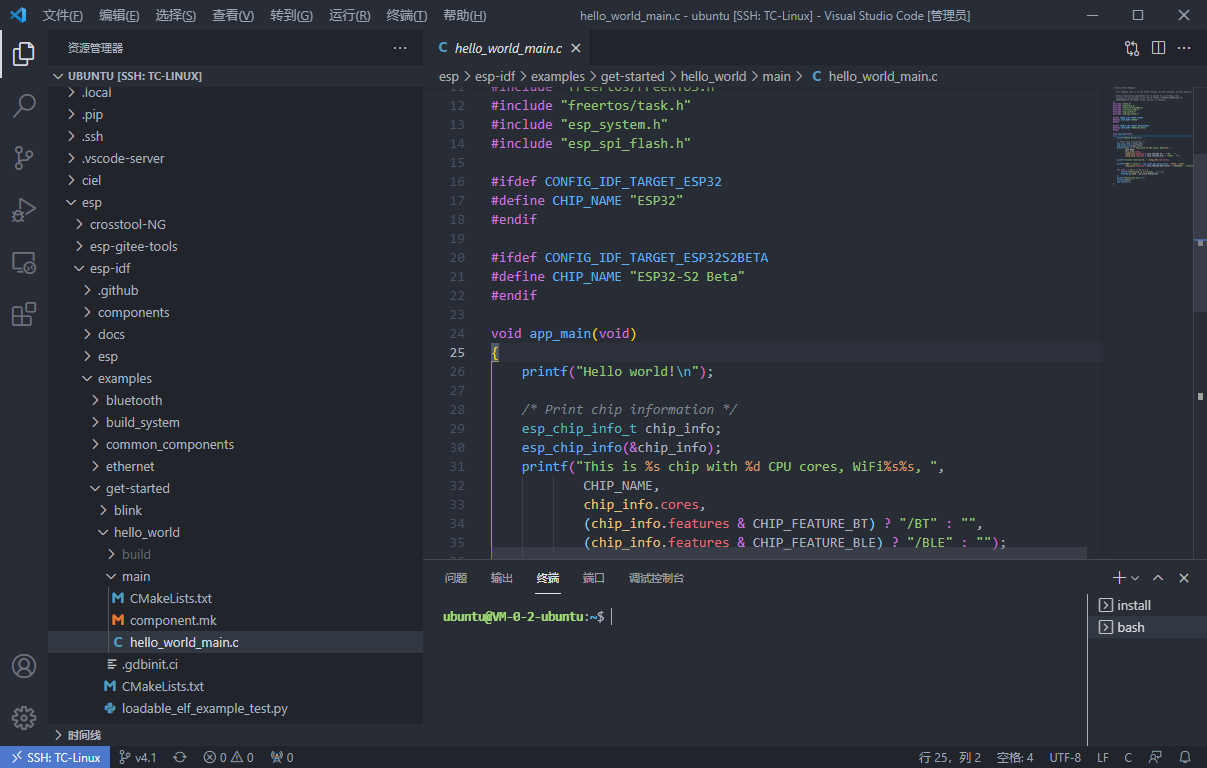The width and height of the screenshot is (1207, 768).
Task: Click the 行 25, 列 2 cursor position indicator
Action: 950,757
